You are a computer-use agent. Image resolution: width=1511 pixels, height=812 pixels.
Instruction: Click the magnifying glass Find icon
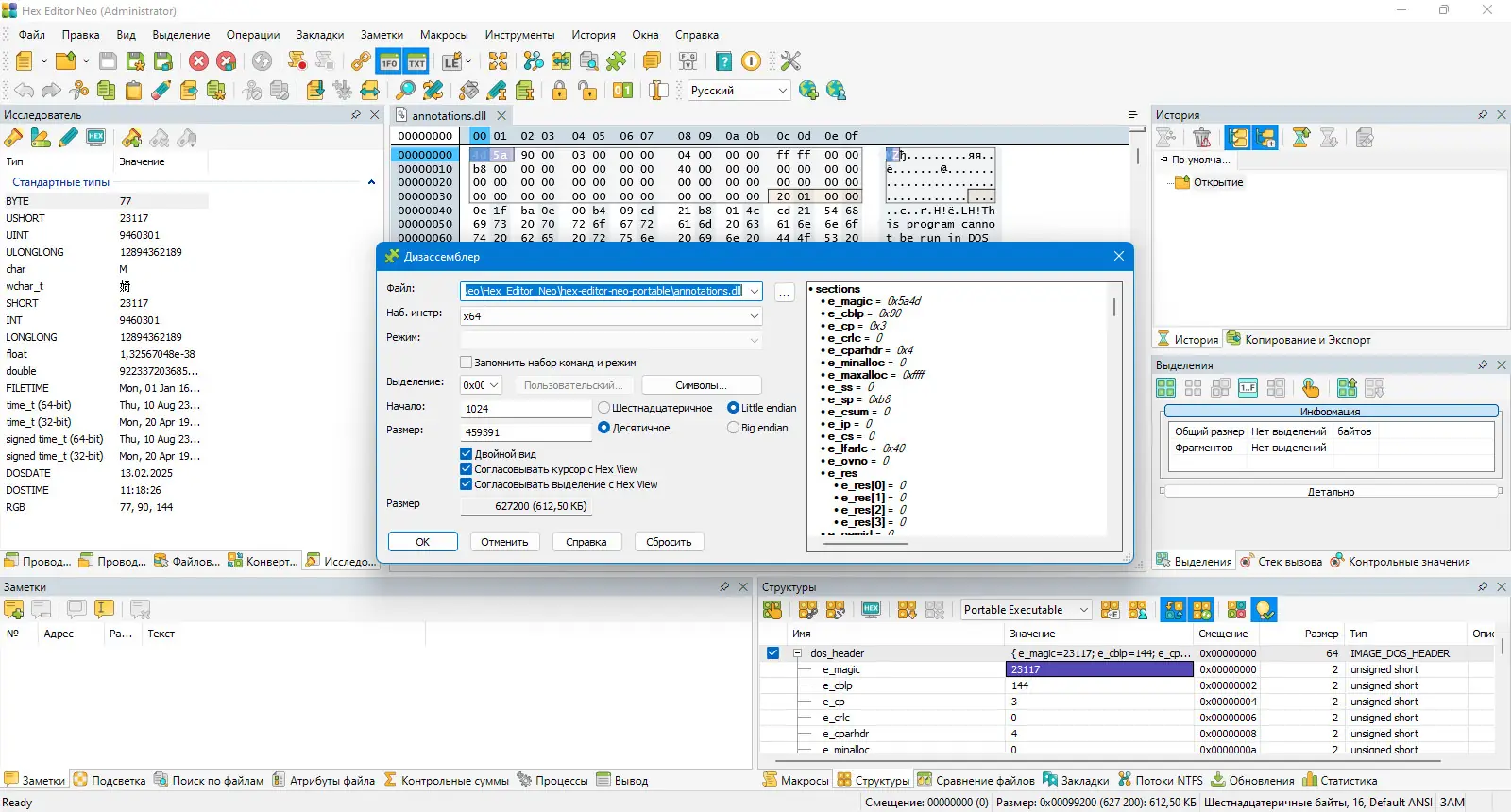click(x=405, y=91)
